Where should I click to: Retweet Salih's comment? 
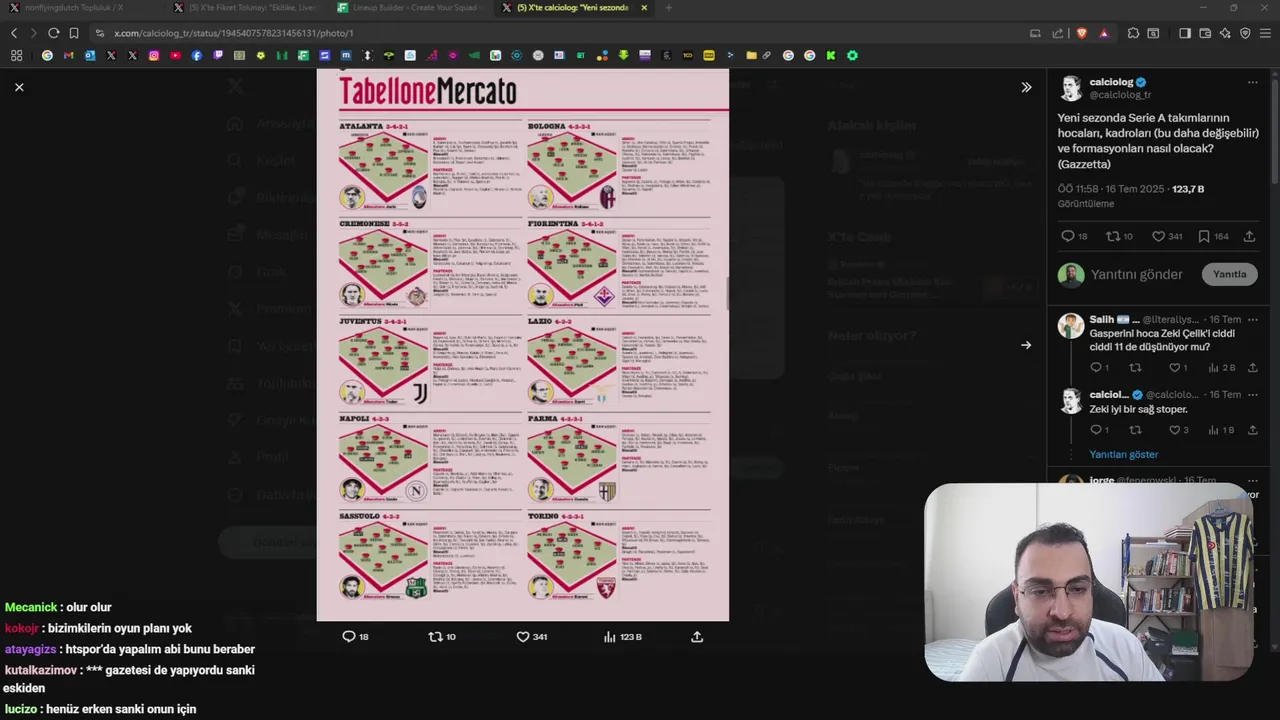click(x=1135, y=368)
